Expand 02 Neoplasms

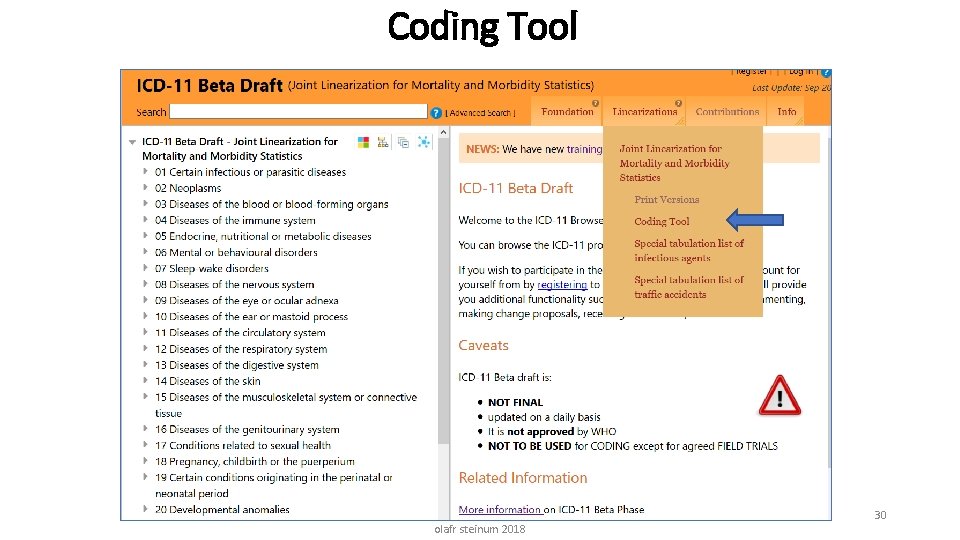tap(145, 187)
